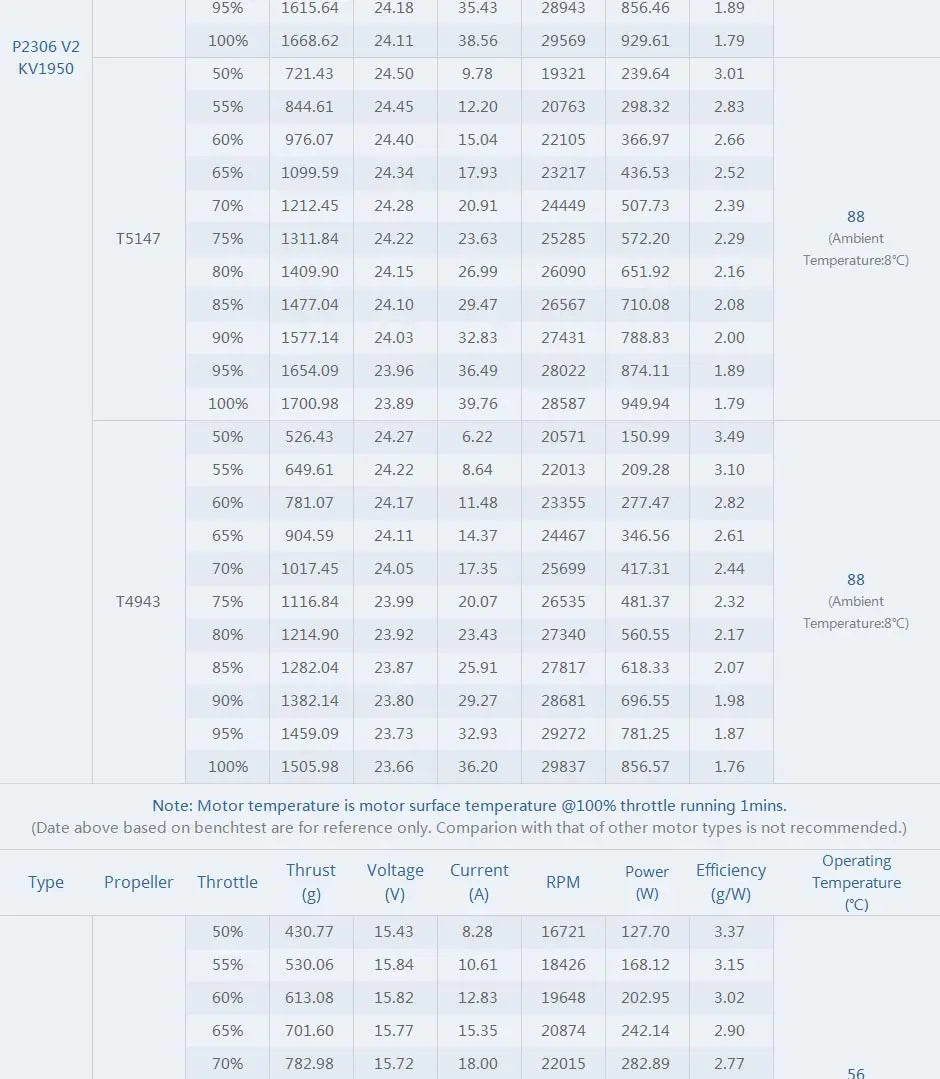Click the motor temperature note text
Screen dimensions: 940x1079
[469, 805]
